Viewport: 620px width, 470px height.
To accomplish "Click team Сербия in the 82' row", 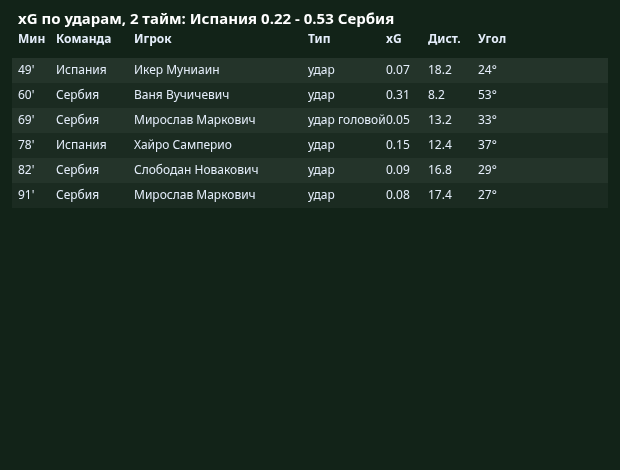I will click(x=77, y=170).
